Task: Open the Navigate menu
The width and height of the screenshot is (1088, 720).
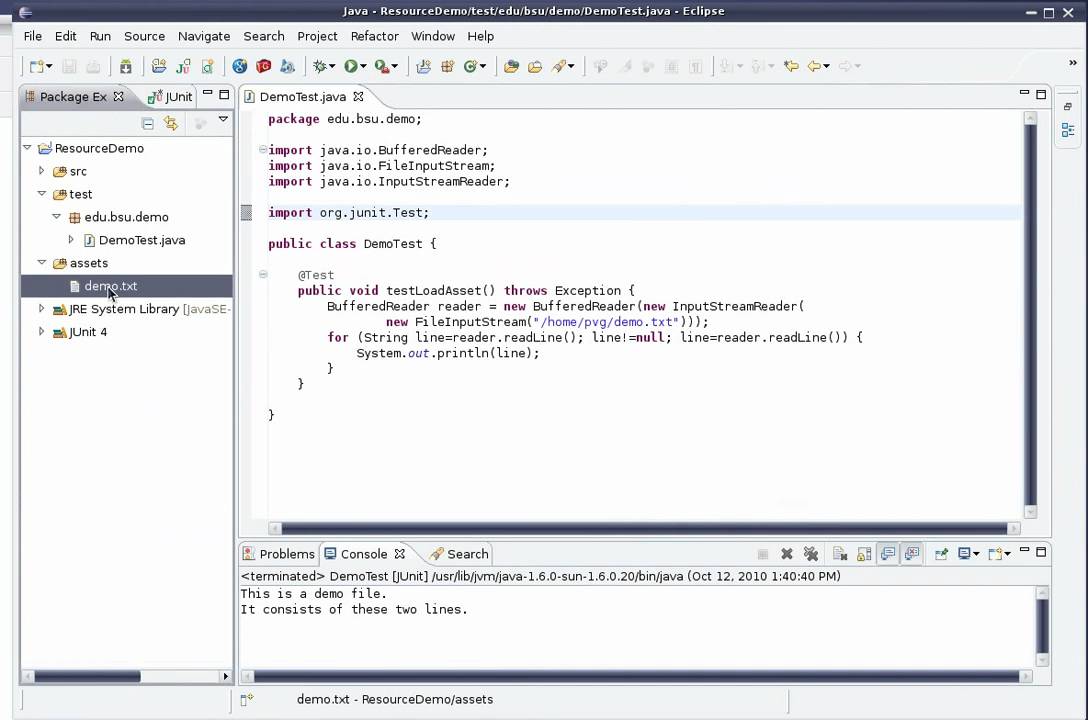Action: (204, 36)
